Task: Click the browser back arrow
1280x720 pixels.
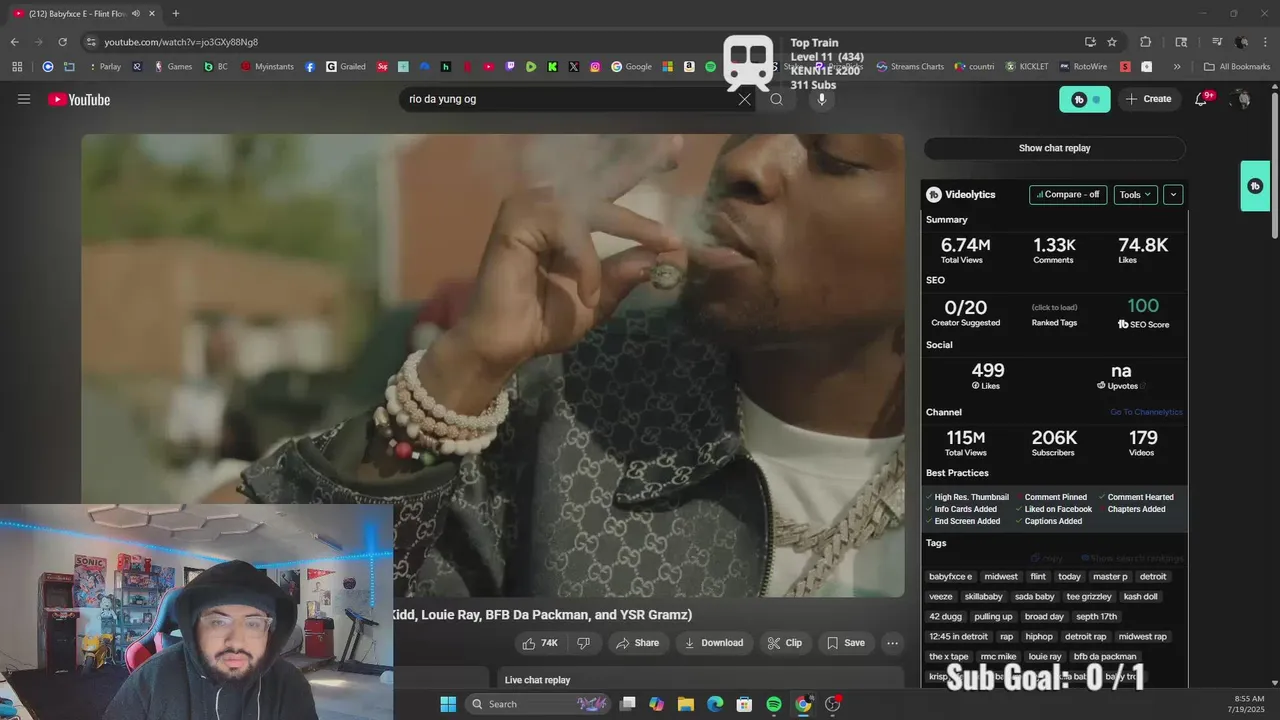Action: tap(14, 42)
